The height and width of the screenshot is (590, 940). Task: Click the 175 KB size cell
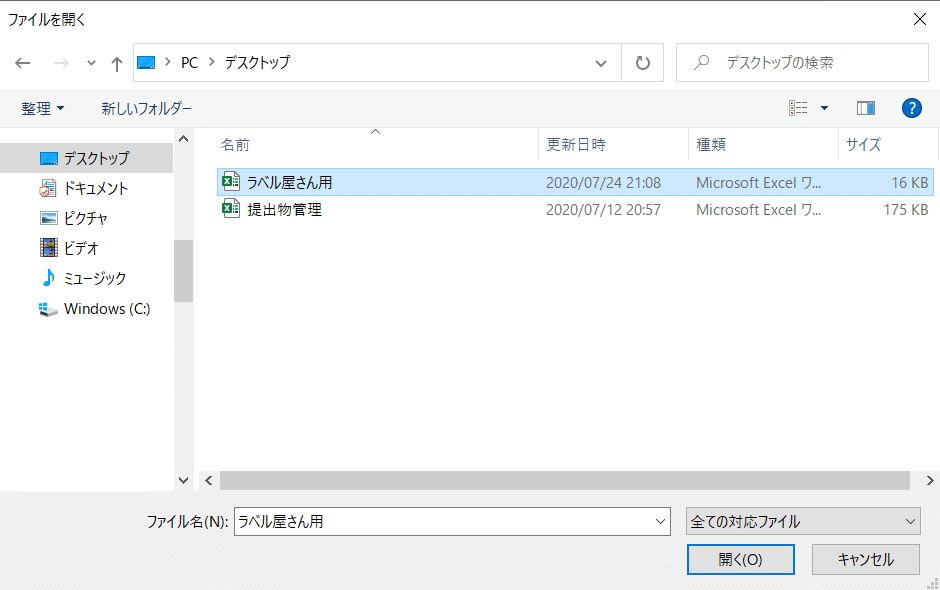click(905, 209)
